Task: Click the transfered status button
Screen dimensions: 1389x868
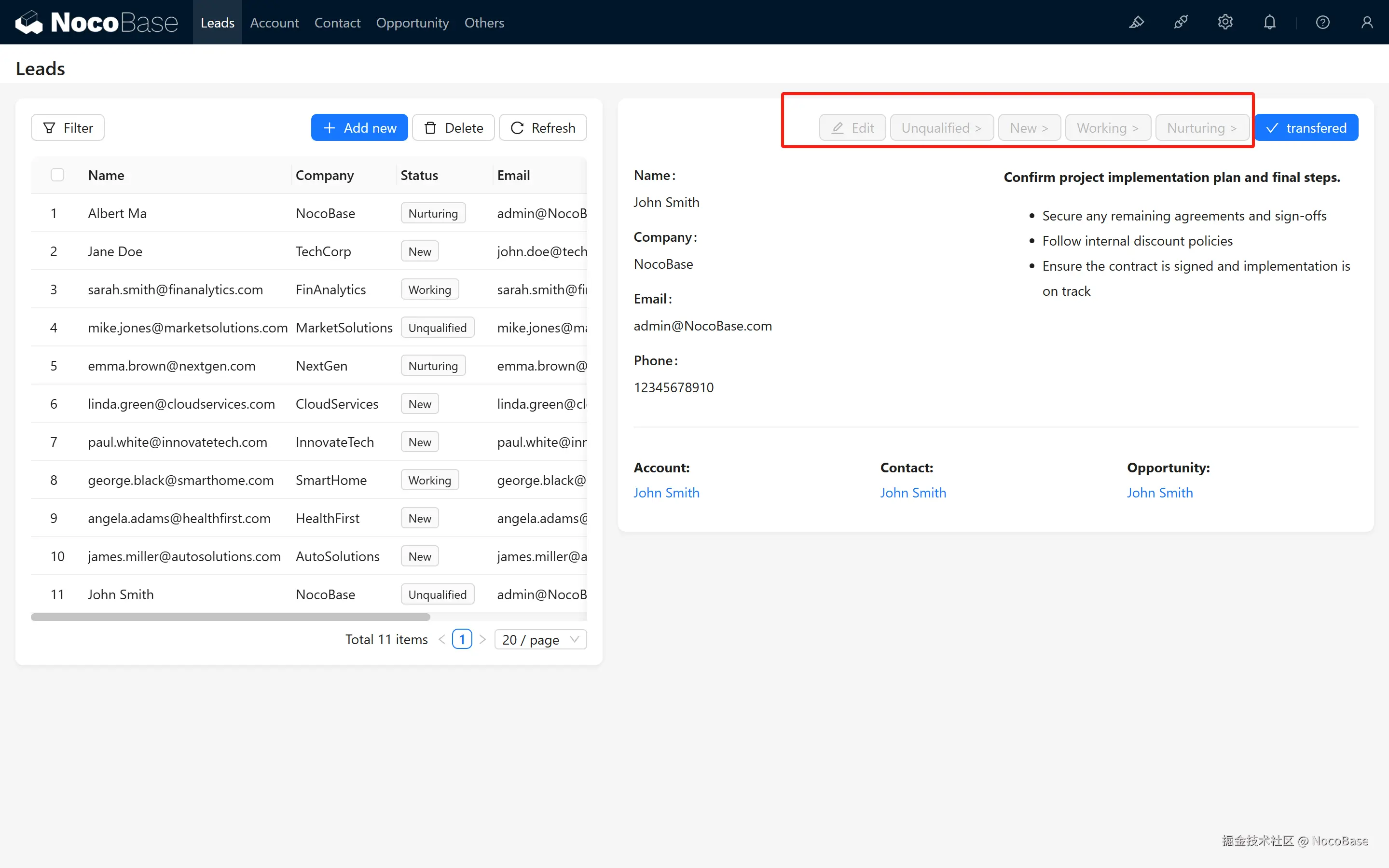Action: [1306, 127]
